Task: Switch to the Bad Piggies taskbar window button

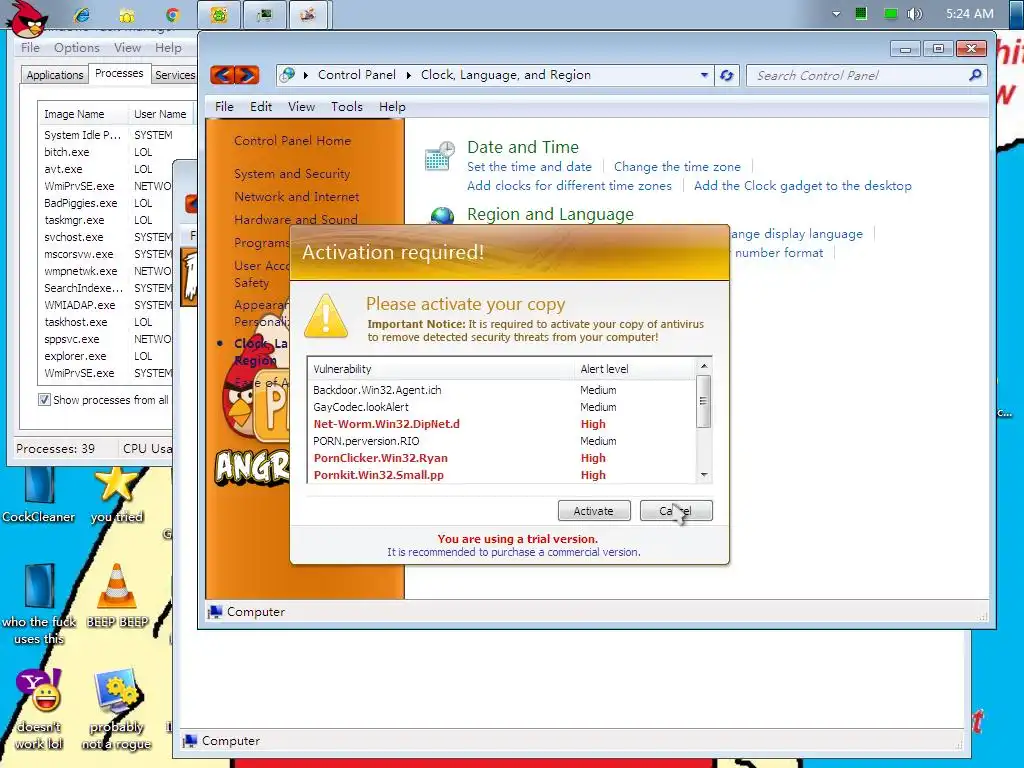Action: (218, 14)
